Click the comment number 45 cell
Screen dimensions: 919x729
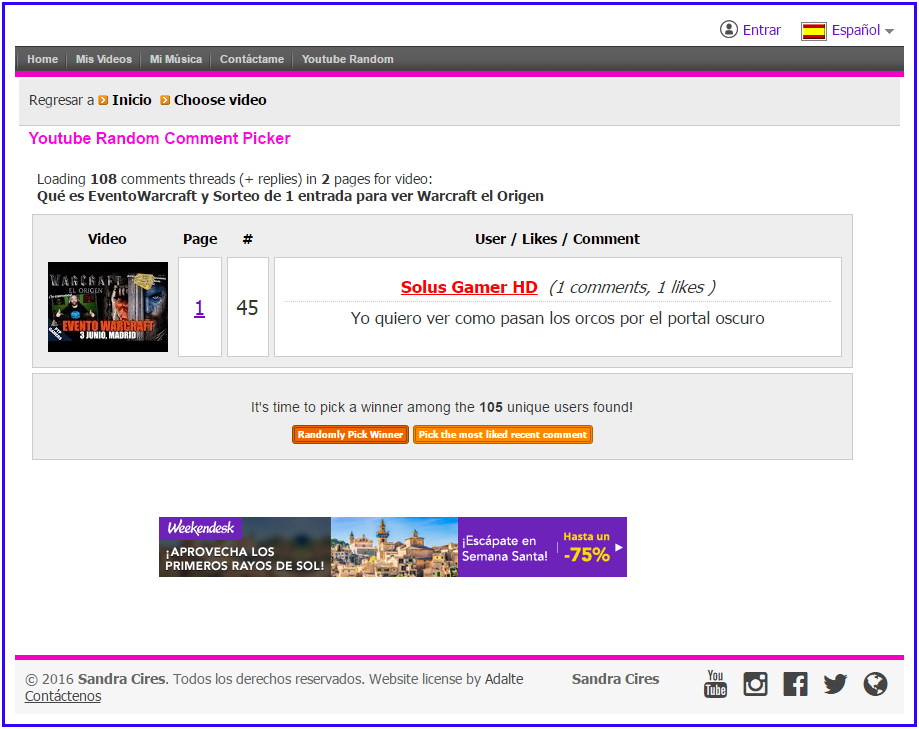247,307
